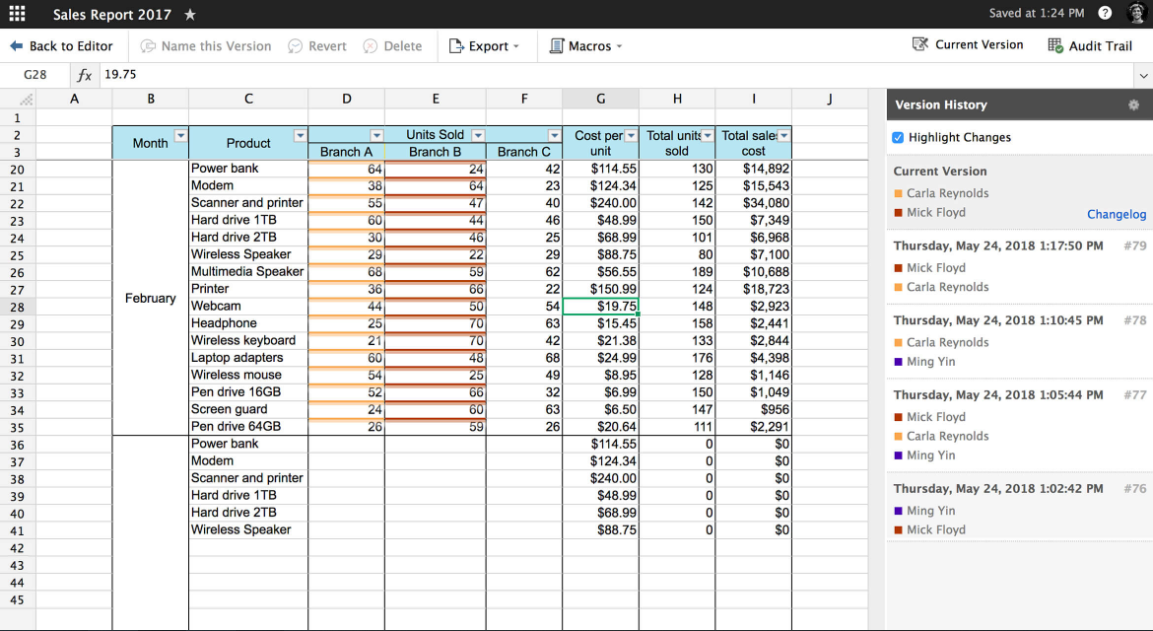Click the user avatar in the top bar

pyautogui.click(x=1136, y=14)
